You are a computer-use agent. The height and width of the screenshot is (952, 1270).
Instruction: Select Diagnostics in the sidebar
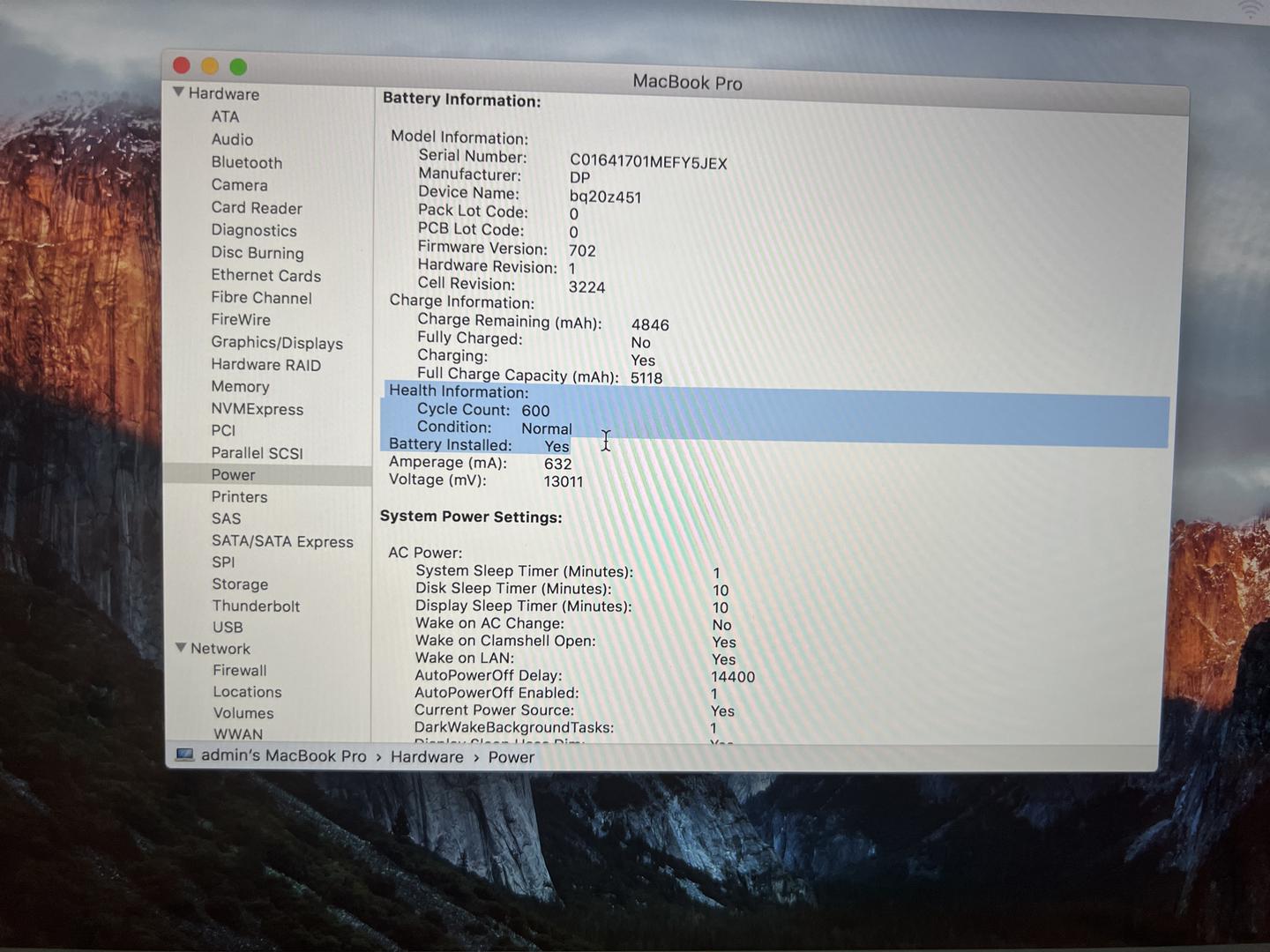coord(254,230)
